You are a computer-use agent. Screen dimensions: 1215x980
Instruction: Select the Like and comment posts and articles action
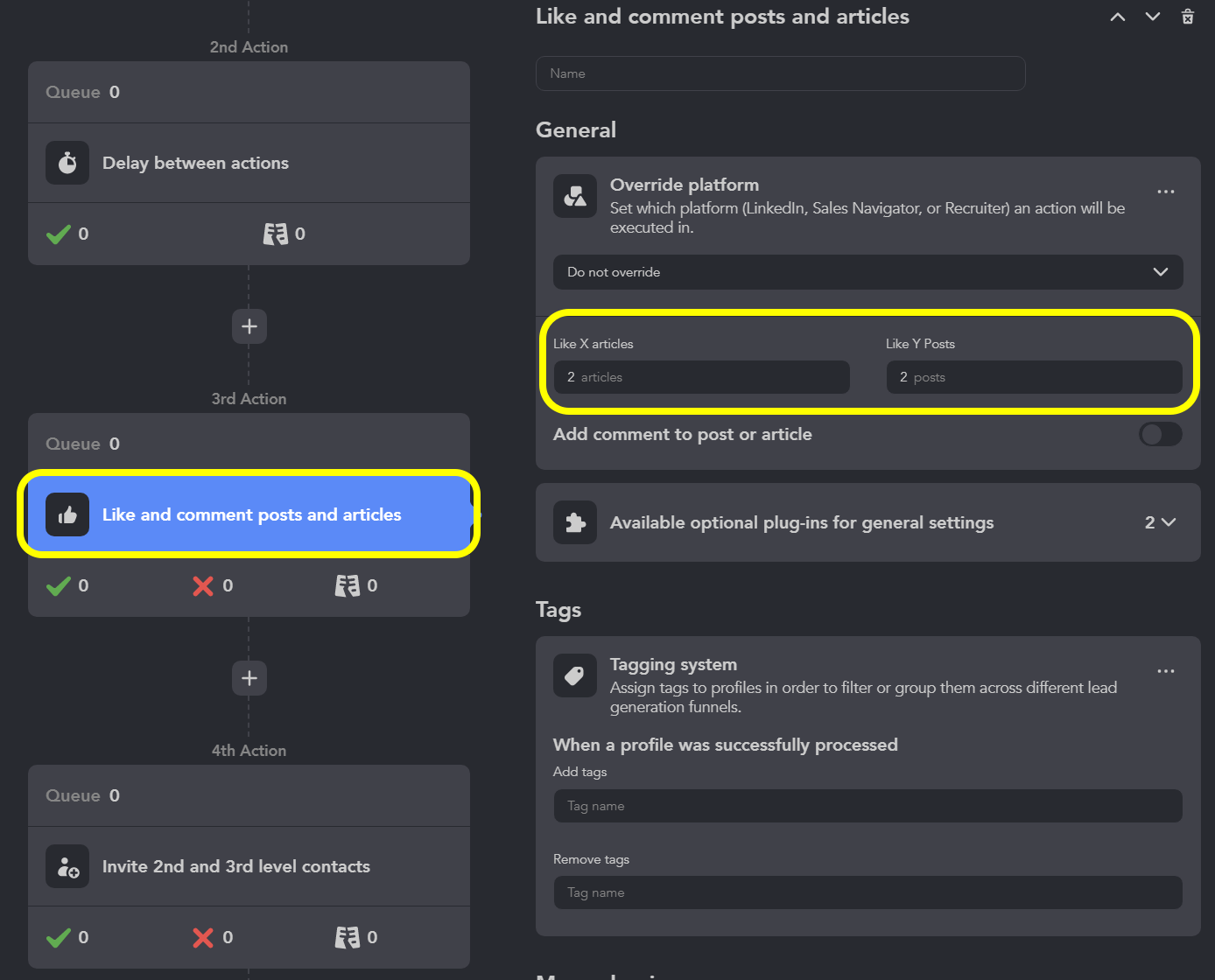pos(249,514)
